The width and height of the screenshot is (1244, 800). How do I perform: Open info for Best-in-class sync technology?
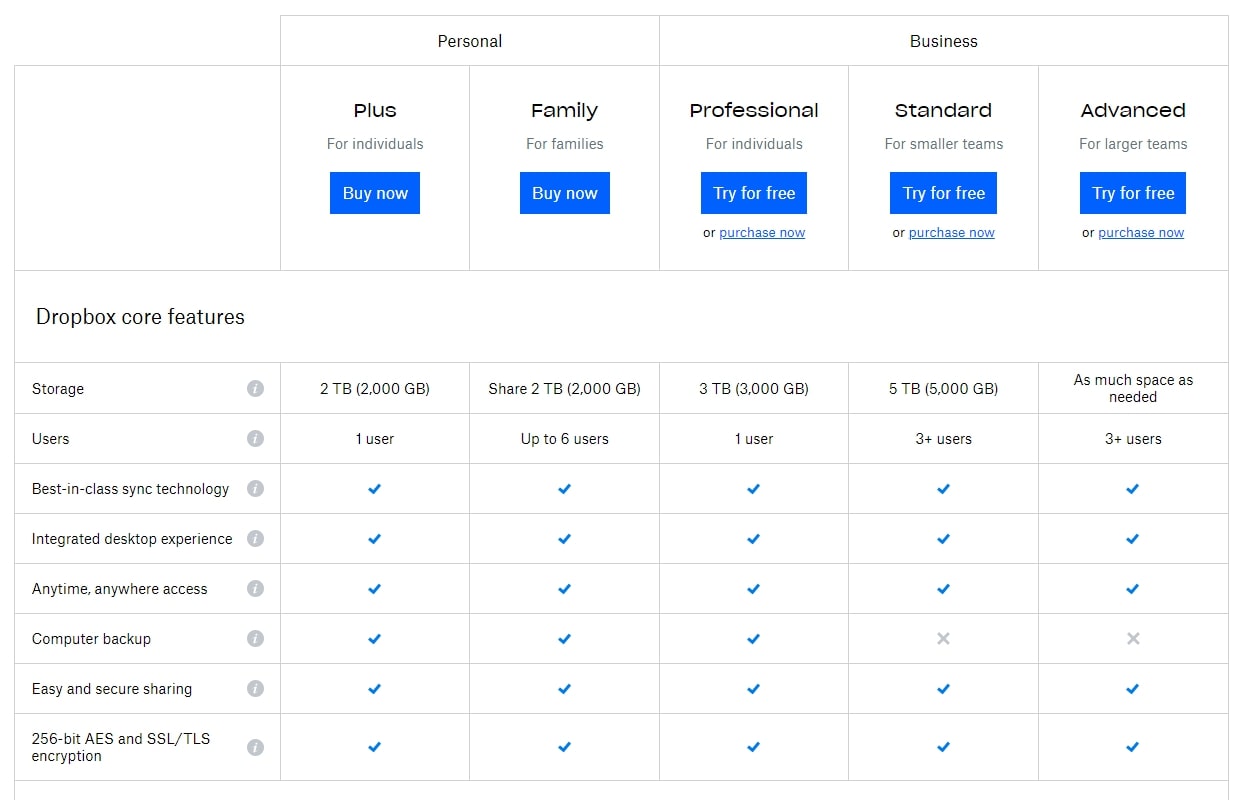(255, 488)
